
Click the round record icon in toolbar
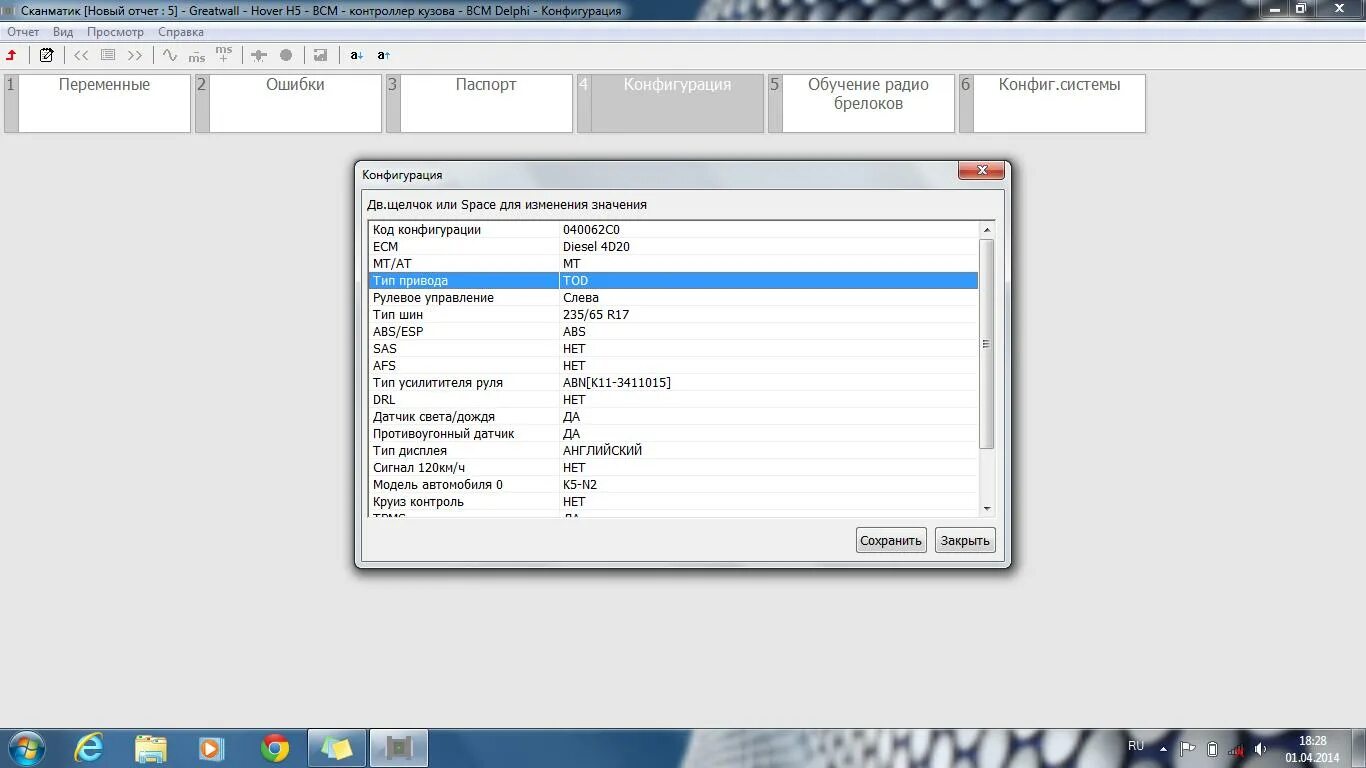(x=286, y=56)
